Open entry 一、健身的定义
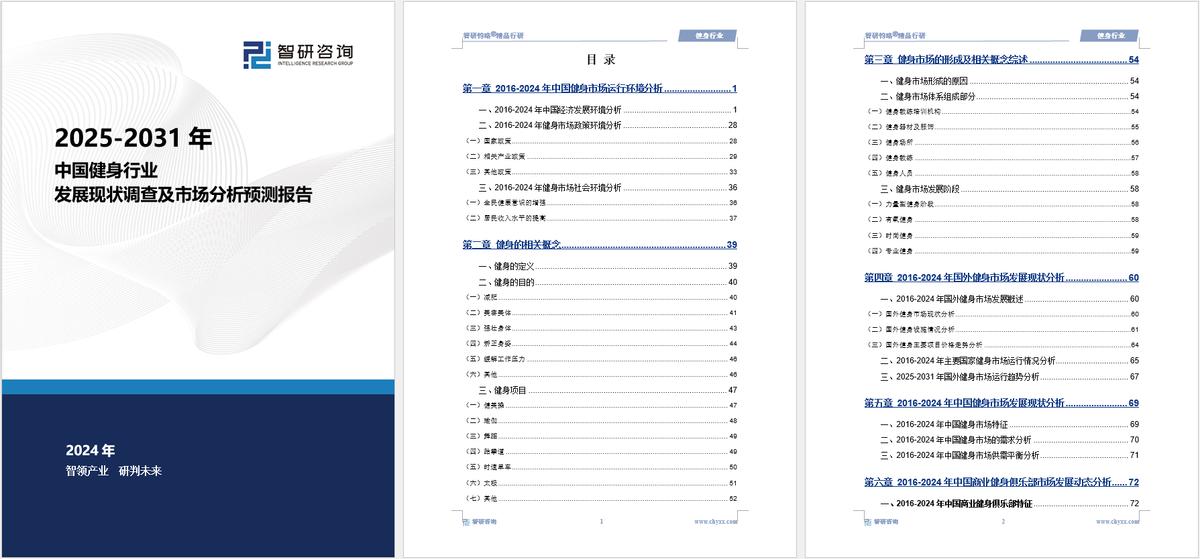The width and height of the screenshot is (1200, 559). pyautogui.click(x=608, y=265)
